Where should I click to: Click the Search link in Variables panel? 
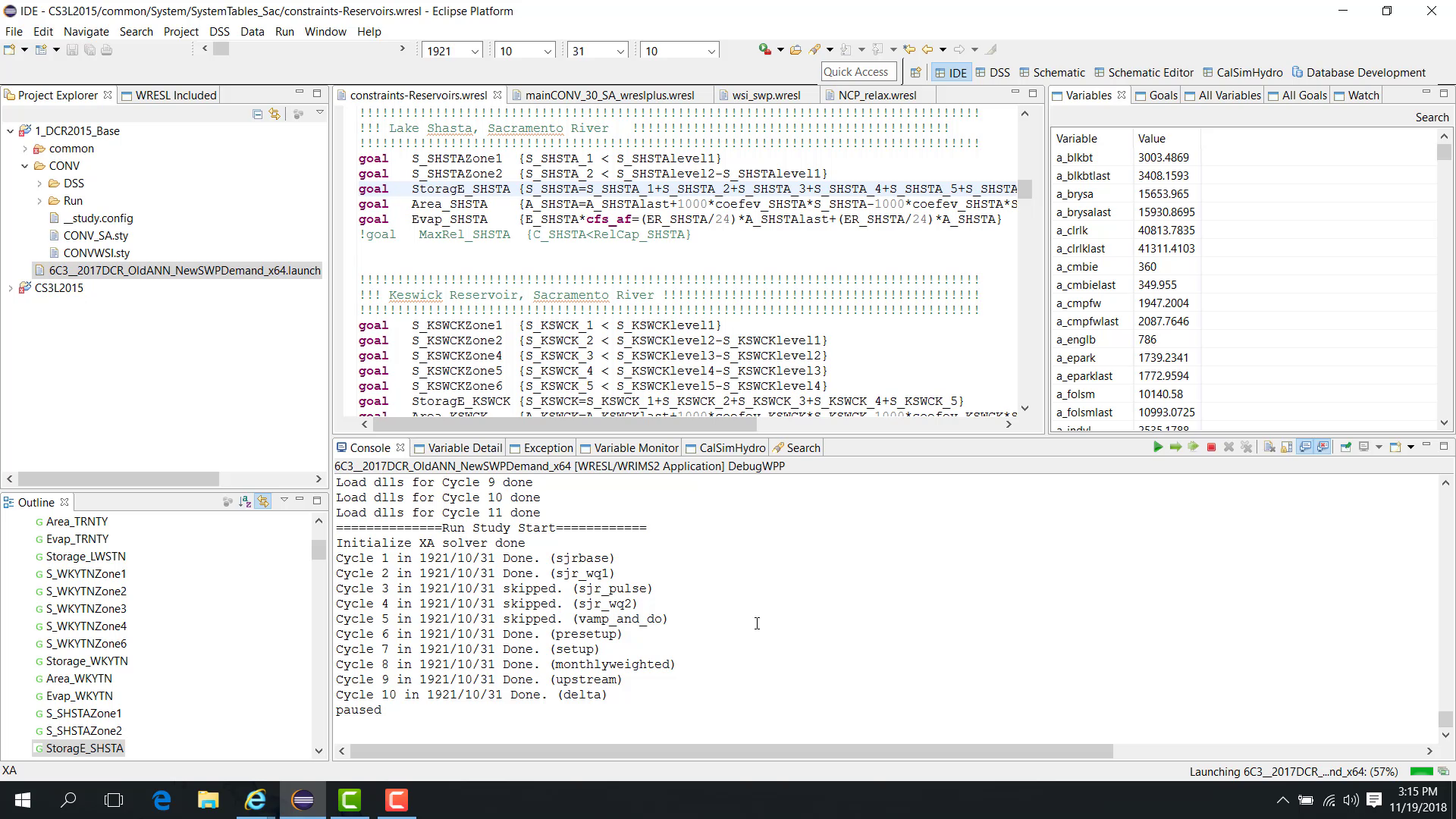[x=1432, y=117]
